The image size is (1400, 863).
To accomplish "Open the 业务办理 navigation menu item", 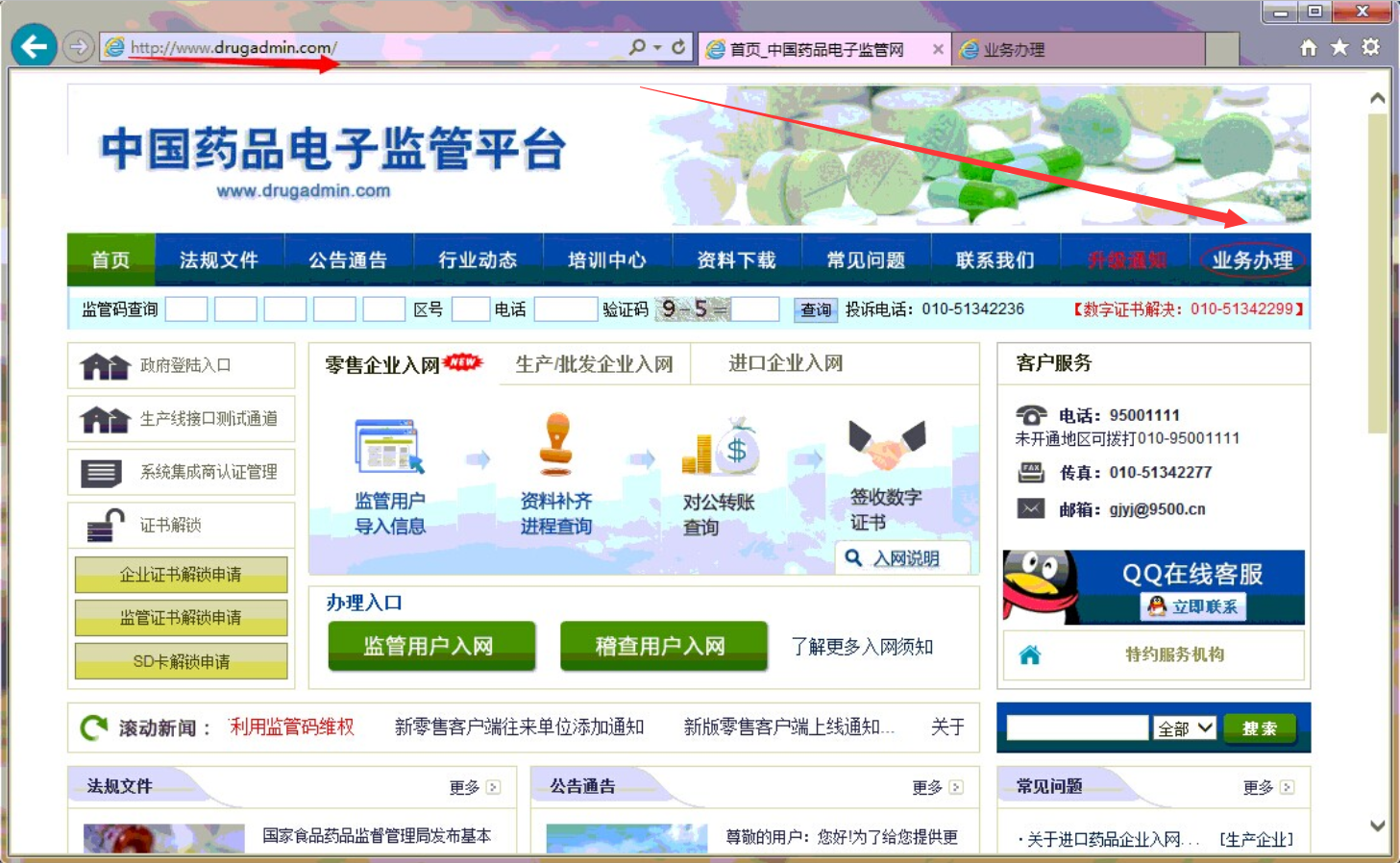I will coord(1251,259).
